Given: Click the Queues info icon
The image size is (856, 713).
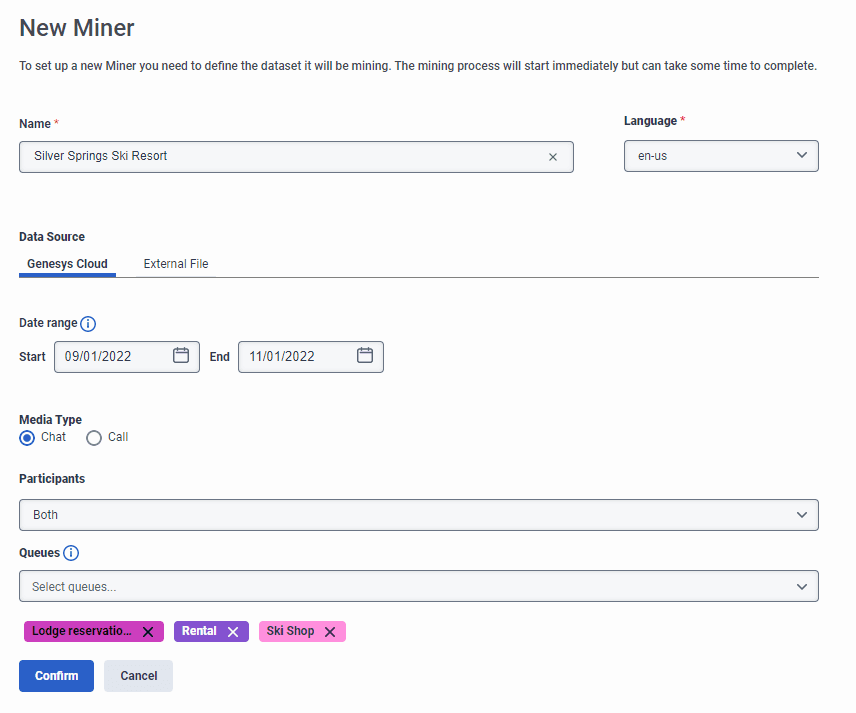Looking at the screenshot, I should (72, 552).
